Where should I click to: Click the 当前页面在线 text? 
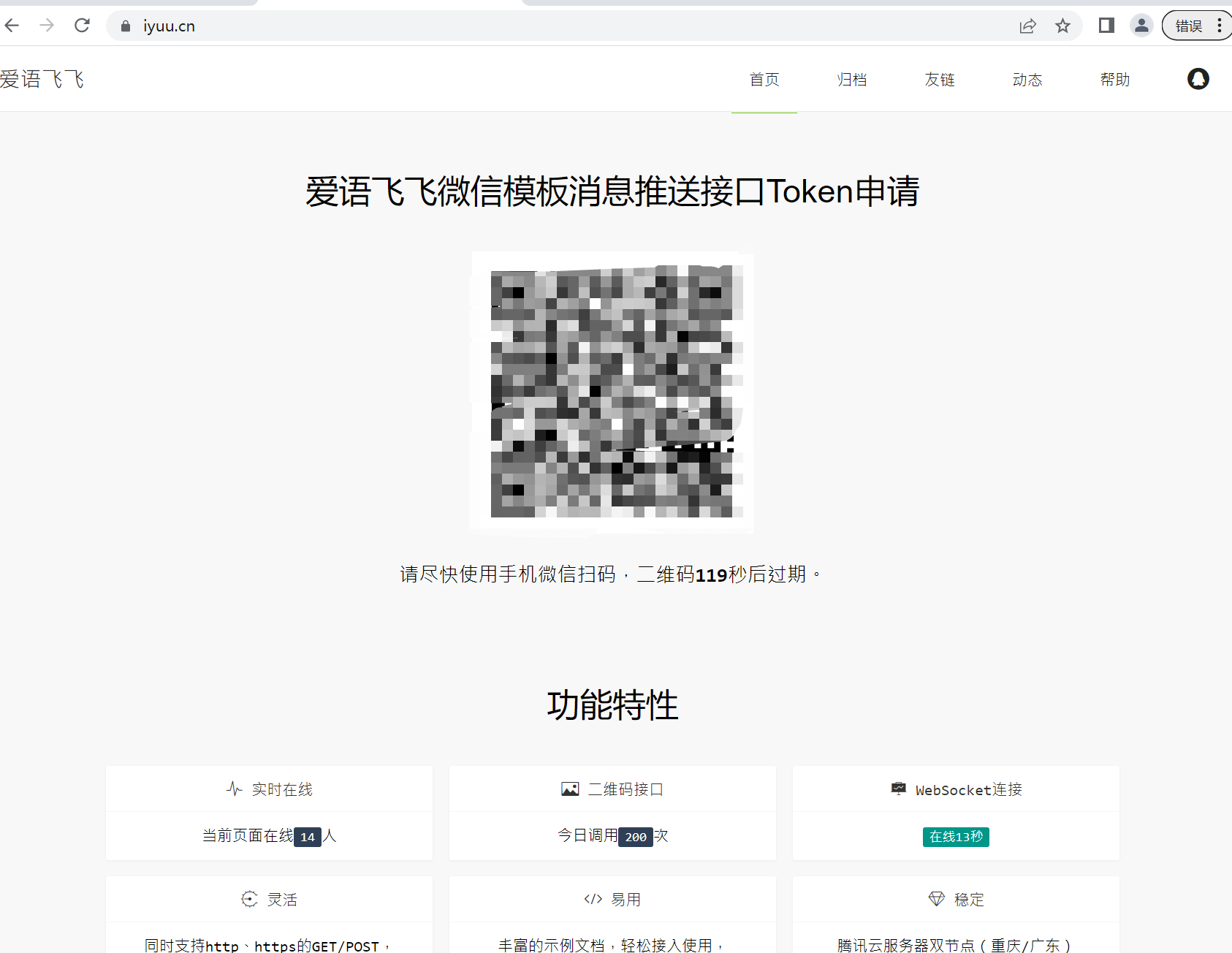[x=248, y=835]
